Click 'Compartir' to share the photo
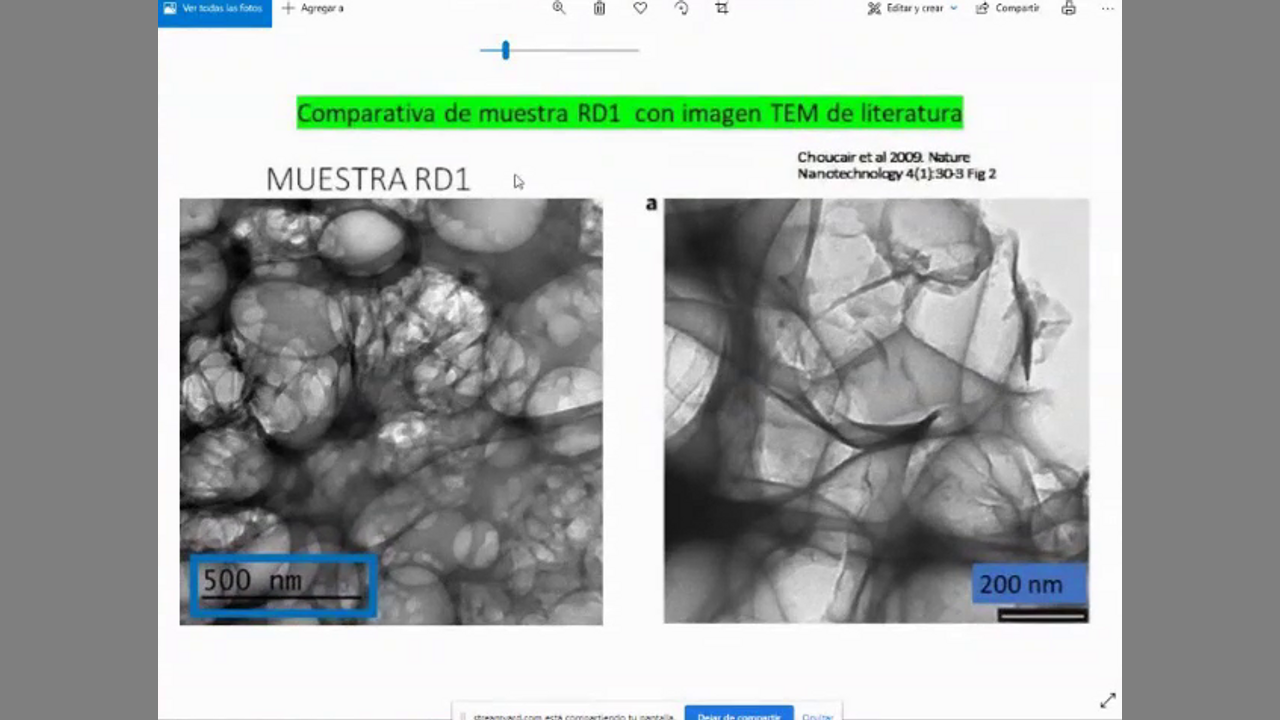Viewport: 1280px width, 720px height. tap(1008, 8)
